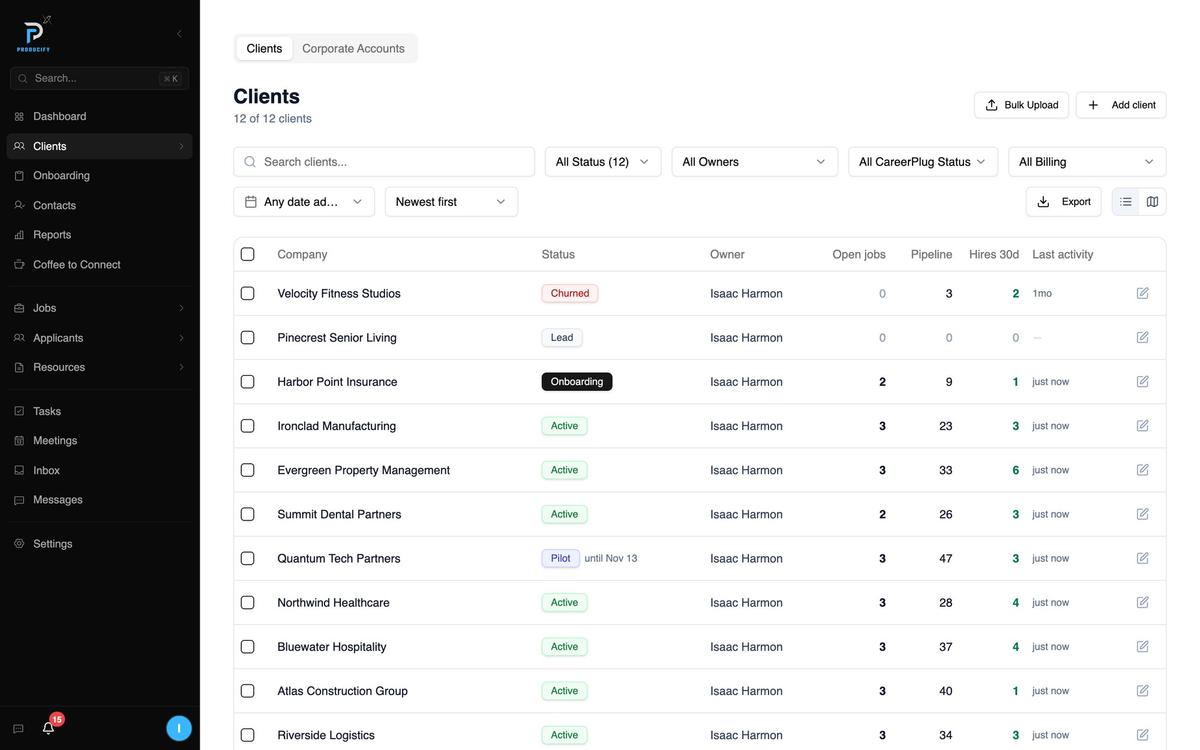The width and height of the screenshot is (1200, 750).
Task: Click the Company column header
Action: [x=302, y=254]
